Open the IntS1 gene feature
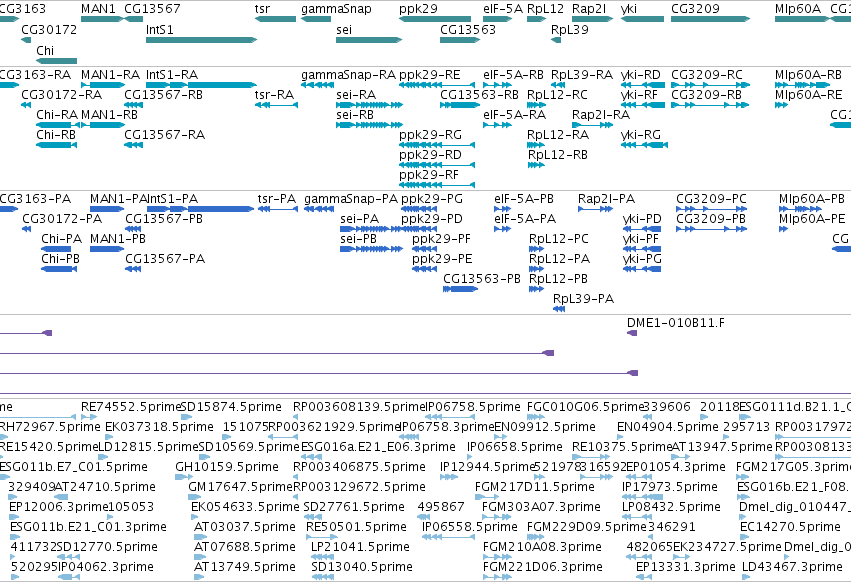This screenshot has height=582, width=851. click(x=201, y=40)
